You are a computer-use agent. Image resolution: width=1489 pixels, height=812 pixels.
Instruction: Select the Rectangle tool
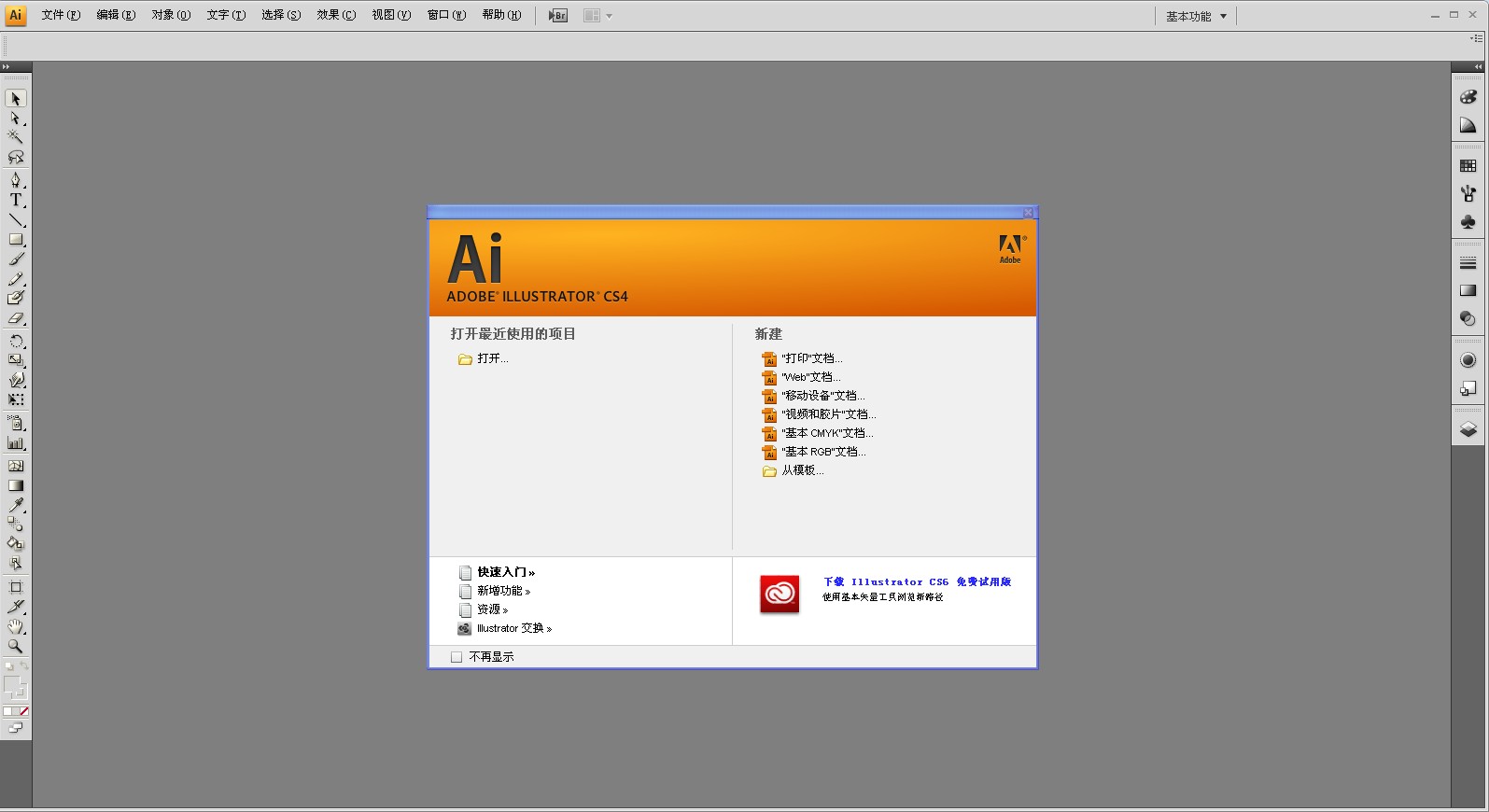click(16, 240)
